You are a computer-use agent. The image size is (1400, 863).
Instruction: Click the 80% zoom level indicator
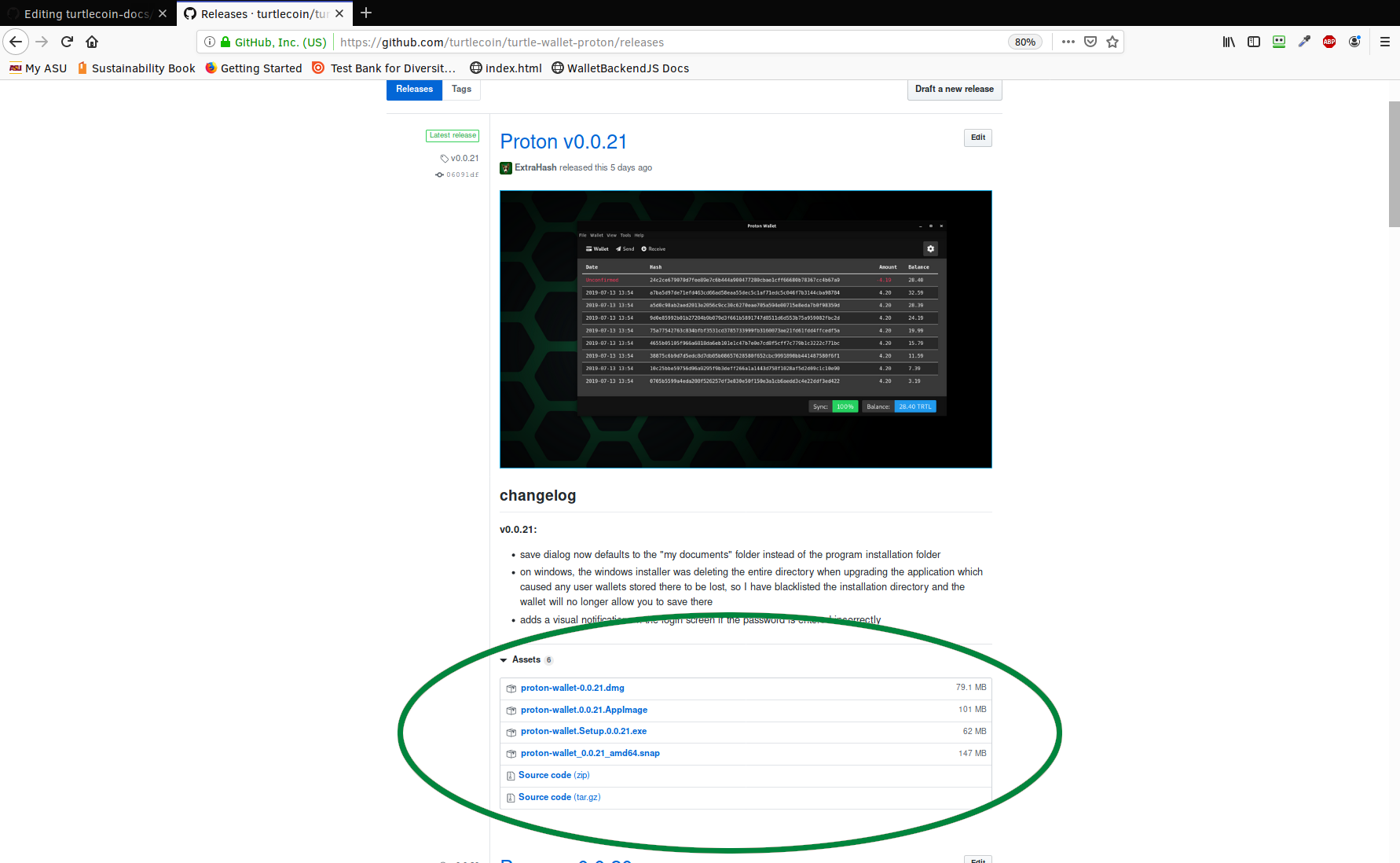tap(1025, 42)
